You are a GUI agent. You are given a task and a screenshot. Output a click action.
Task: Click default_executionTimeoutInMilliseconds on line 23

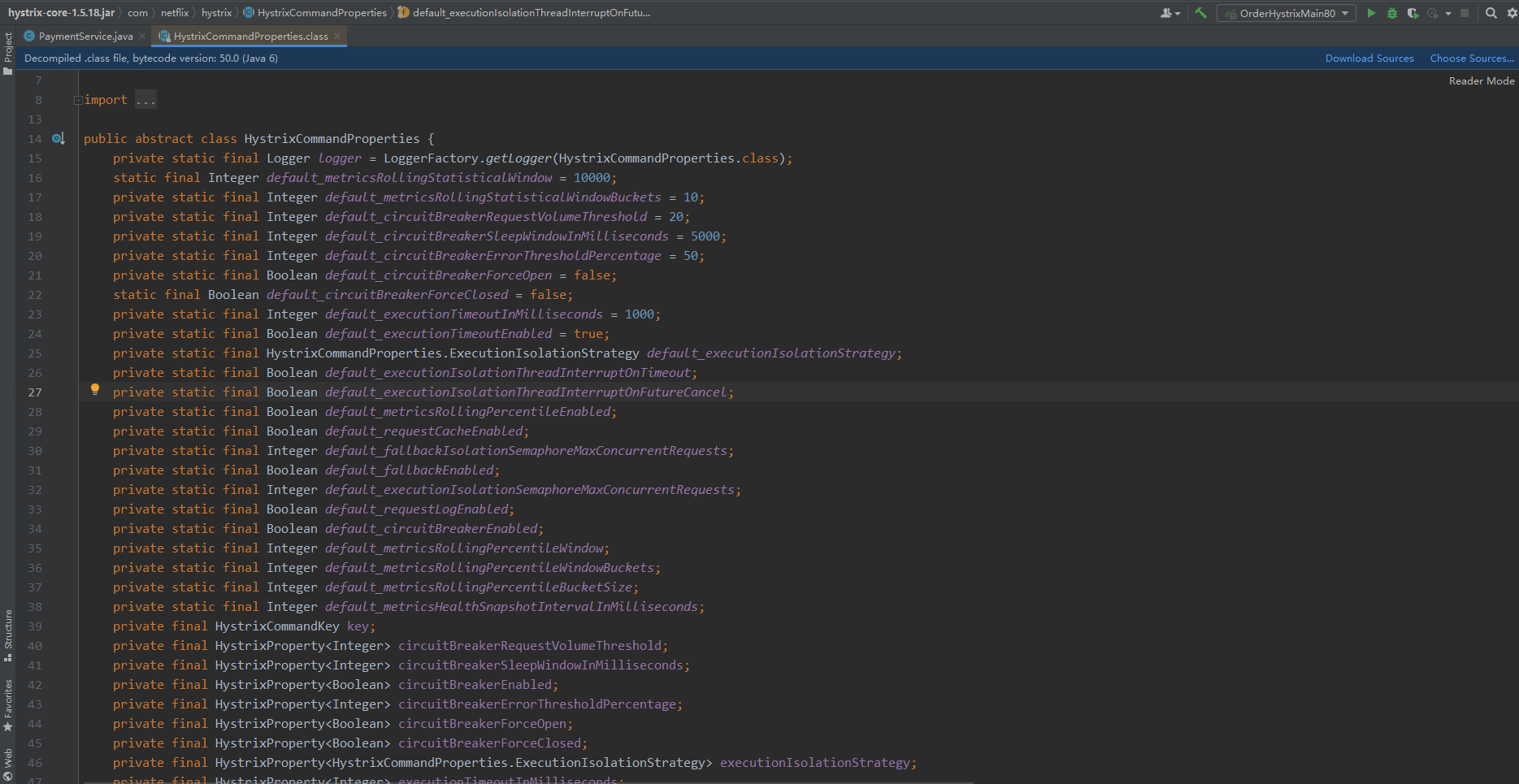pyautogui.click(x=464, y=314)
